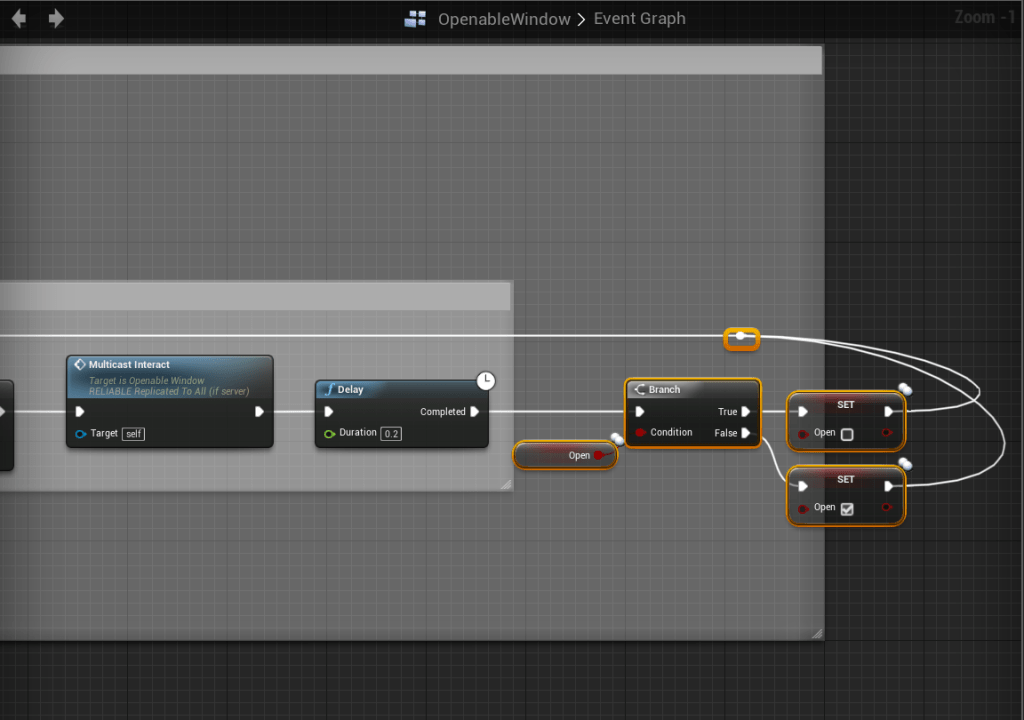This screenshot has width=1024, height=720.
Task: Click the blueprint icon beside OpenableWindow
Action: (415, 19)
